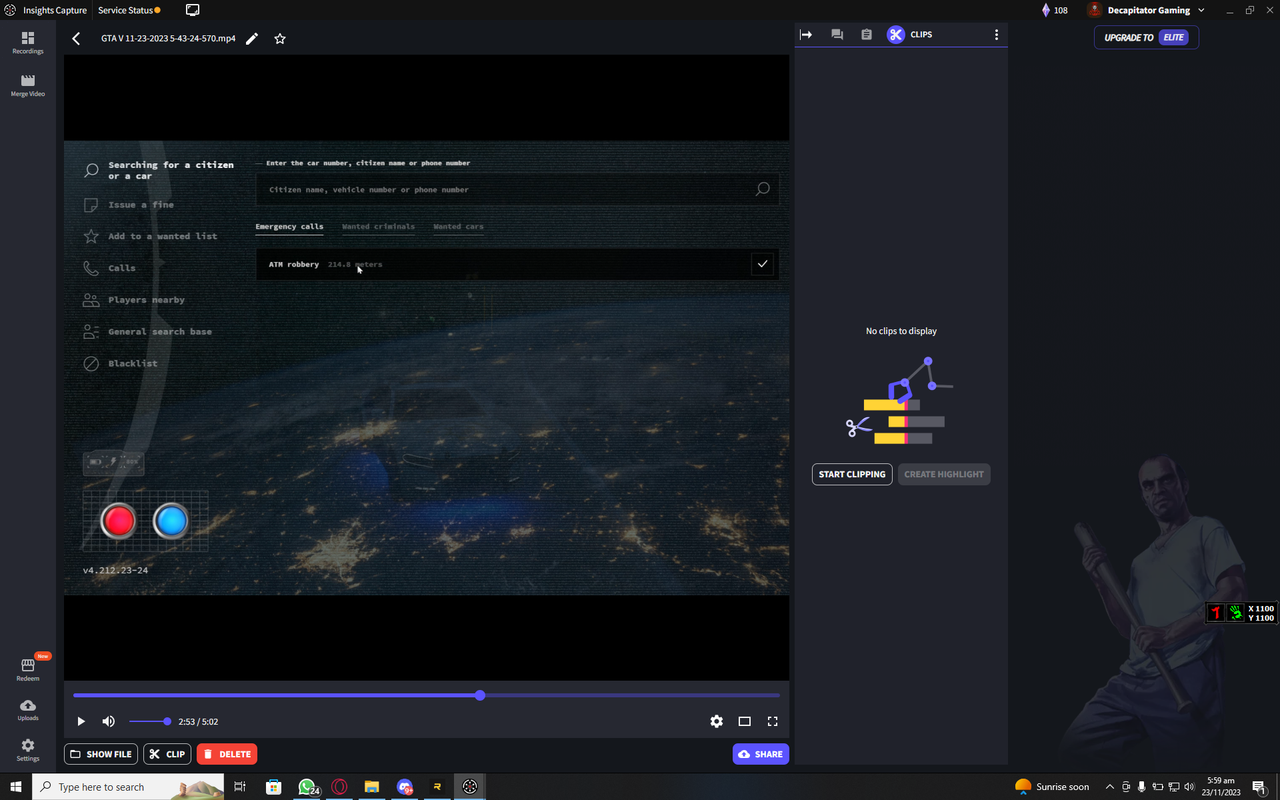Click the GTA V file name title
Screen dimensions: 1280x800
pos(168,38)
